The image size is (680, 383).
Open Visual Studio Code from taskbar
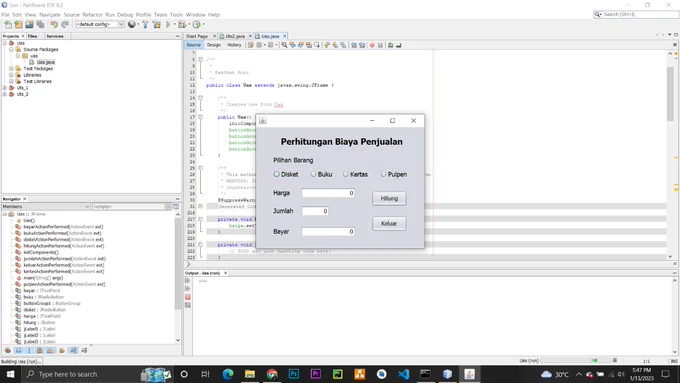point(404,374)
